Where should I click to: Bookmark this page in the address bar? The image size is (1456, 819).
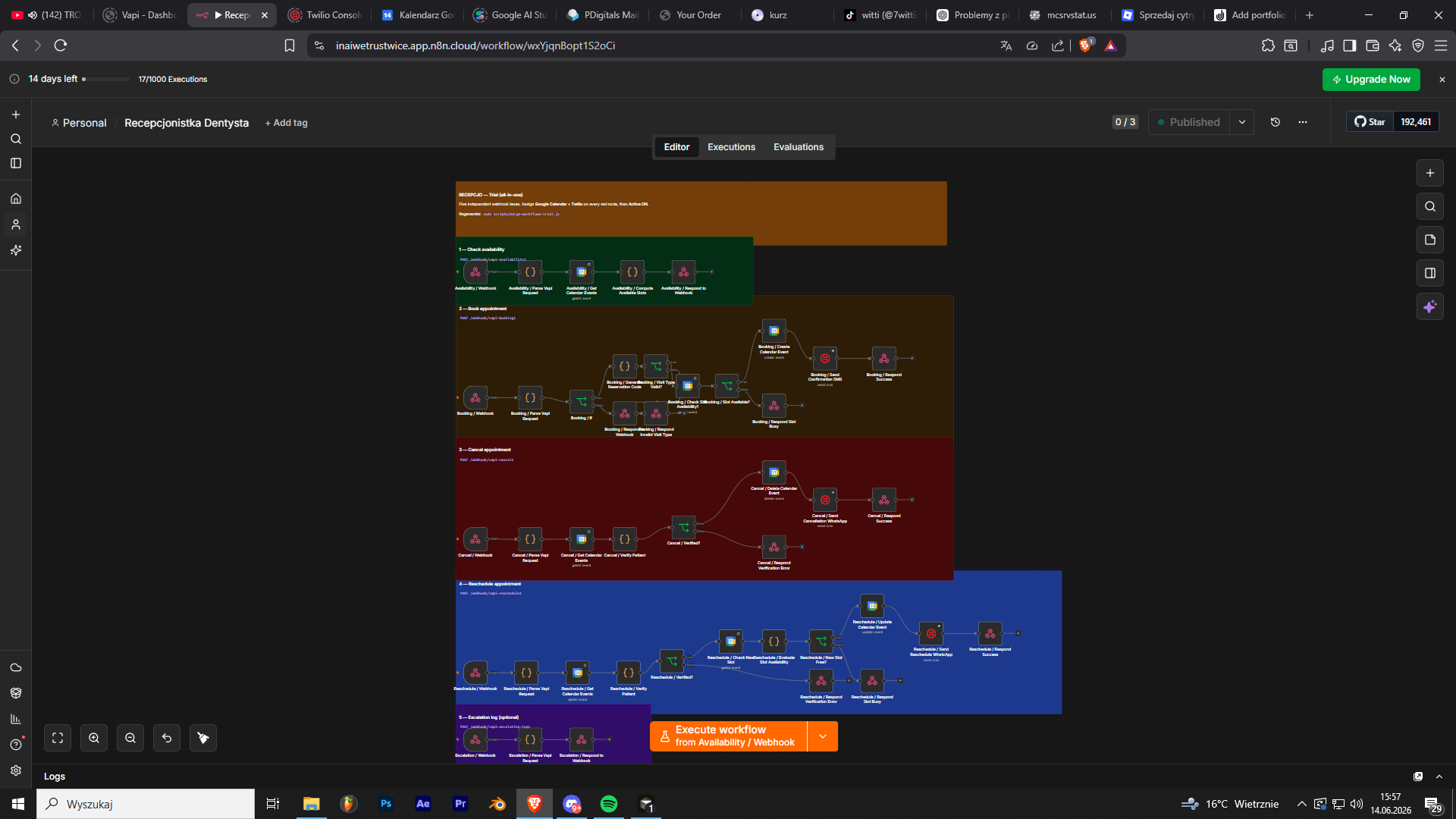[x=290, y=45]
